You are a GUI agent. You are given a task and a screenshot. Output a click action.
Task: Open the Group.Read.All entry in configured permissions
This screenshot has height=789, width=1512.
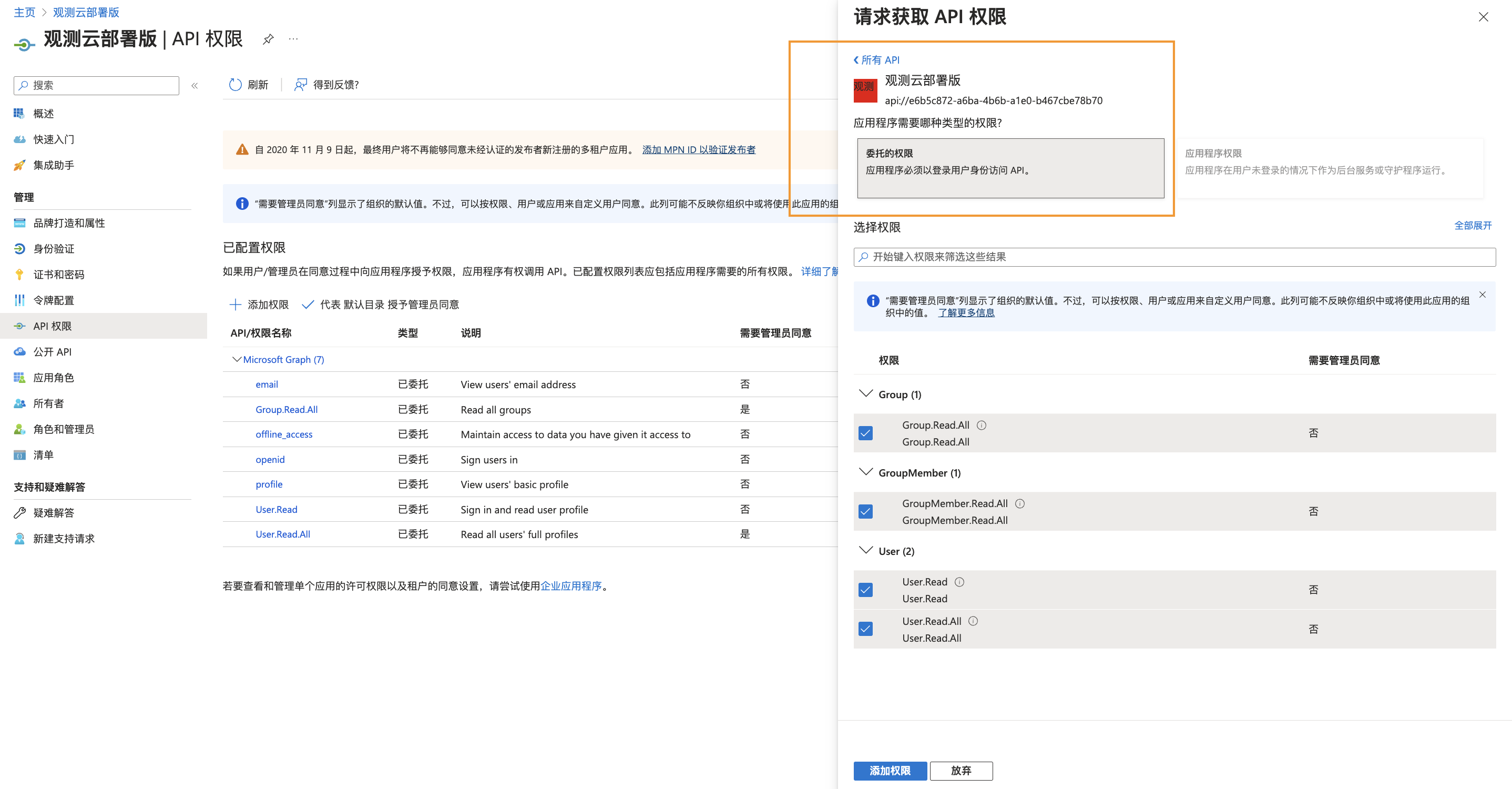point(287,410)
